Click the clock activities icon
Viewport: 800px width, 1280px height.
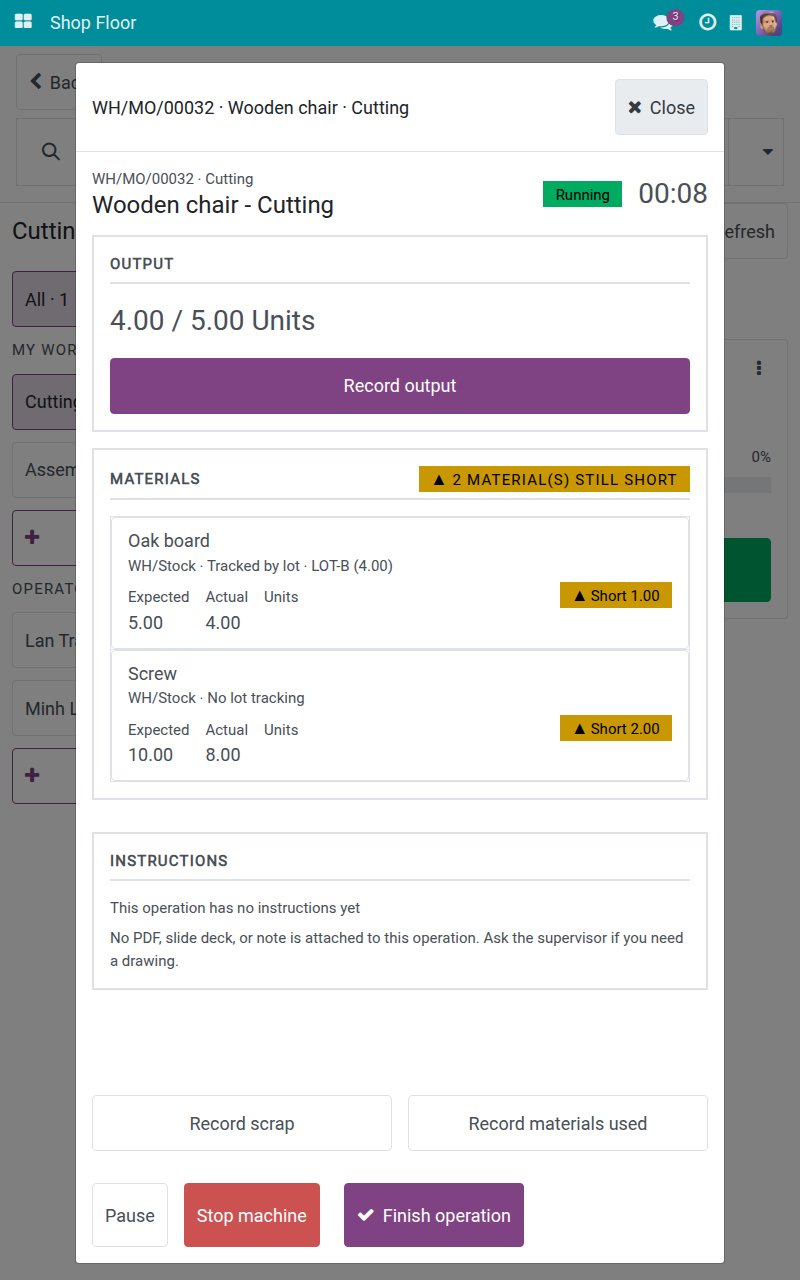click(x=707, y=22)
